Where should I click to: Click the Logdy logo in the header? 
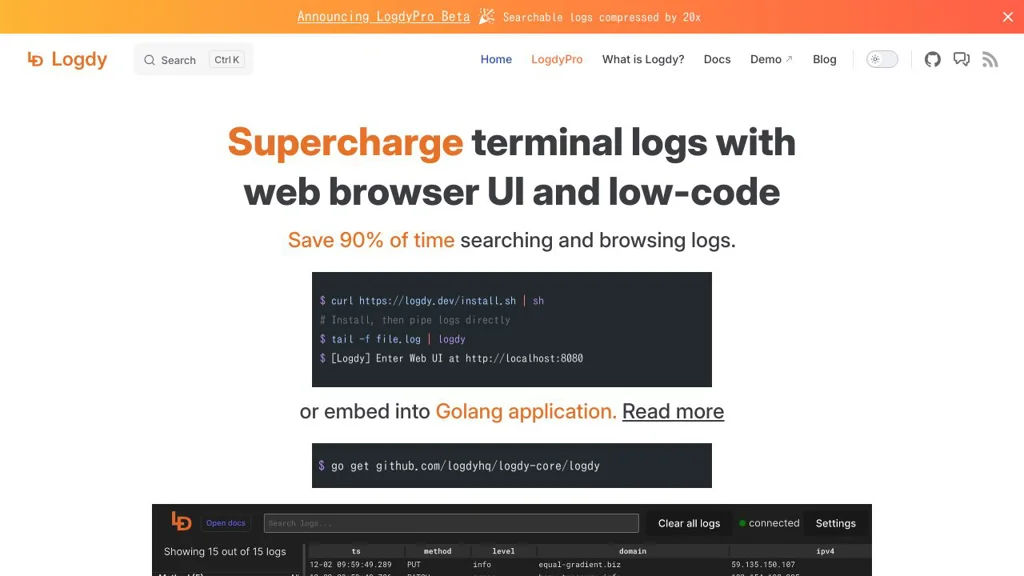coord(67,59)
